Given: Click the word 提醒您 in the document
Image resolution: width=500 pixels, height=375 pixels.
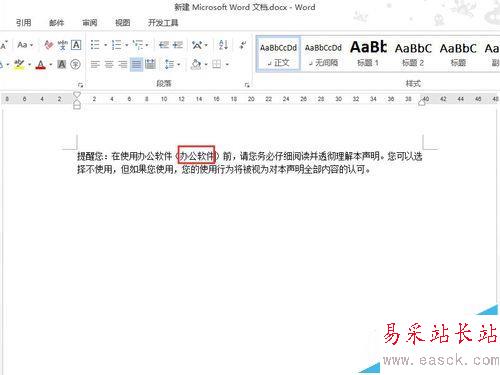Looking at the screenshot, I should click(x=90, y=156).
